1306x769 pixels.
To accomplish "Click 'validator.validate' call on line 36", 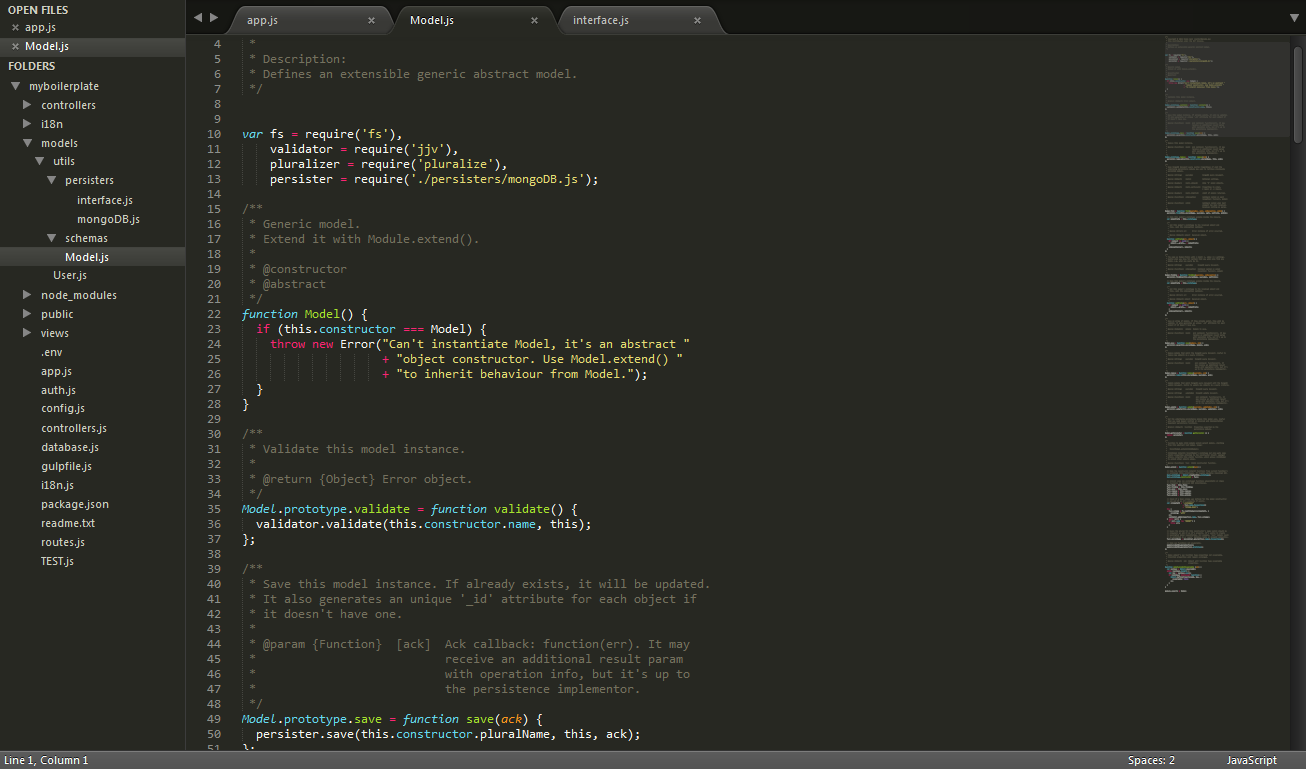I will [319, 524].
